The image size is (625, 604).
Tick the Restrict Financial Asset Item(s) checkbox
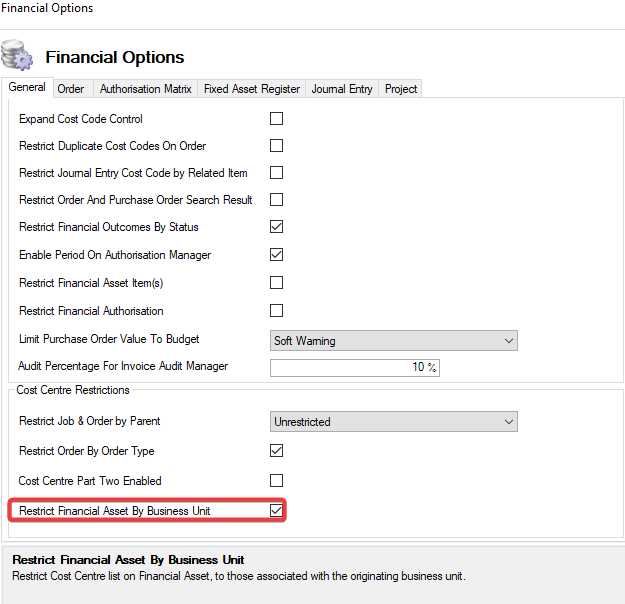coord(277,283)
